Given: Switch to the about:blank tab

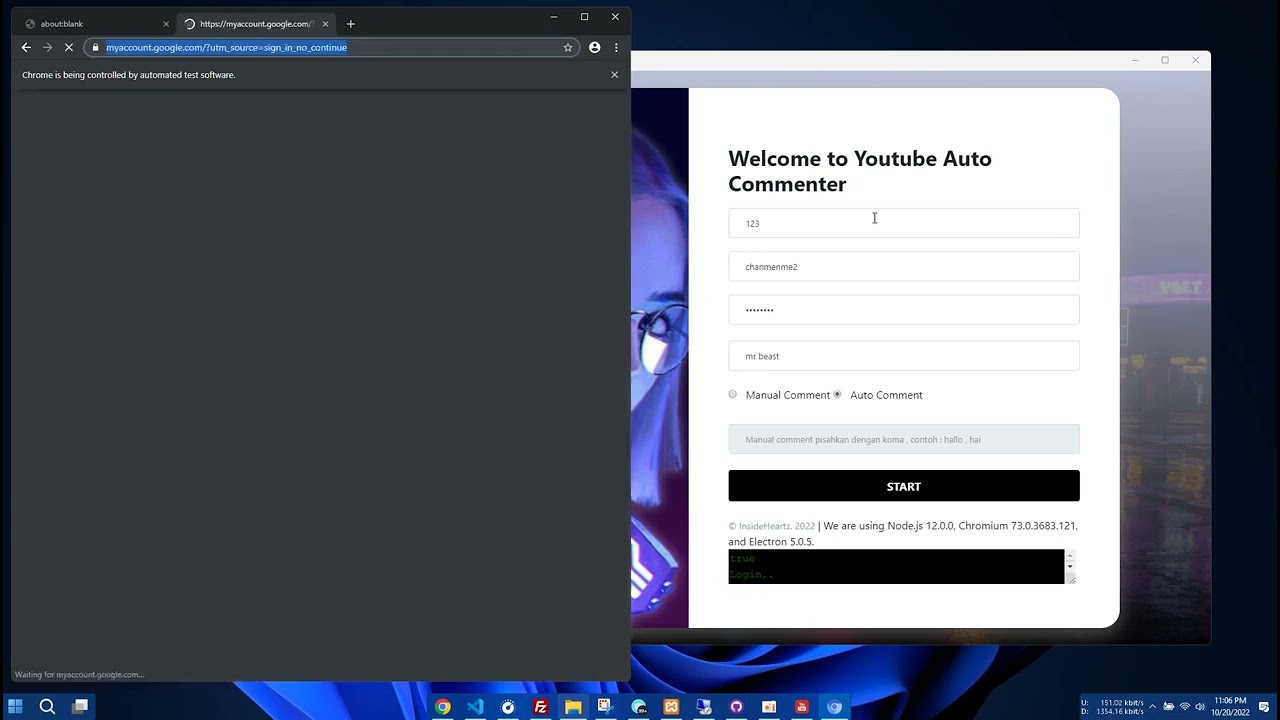Looking at the screenshot, I should click(x=95, y=24).
